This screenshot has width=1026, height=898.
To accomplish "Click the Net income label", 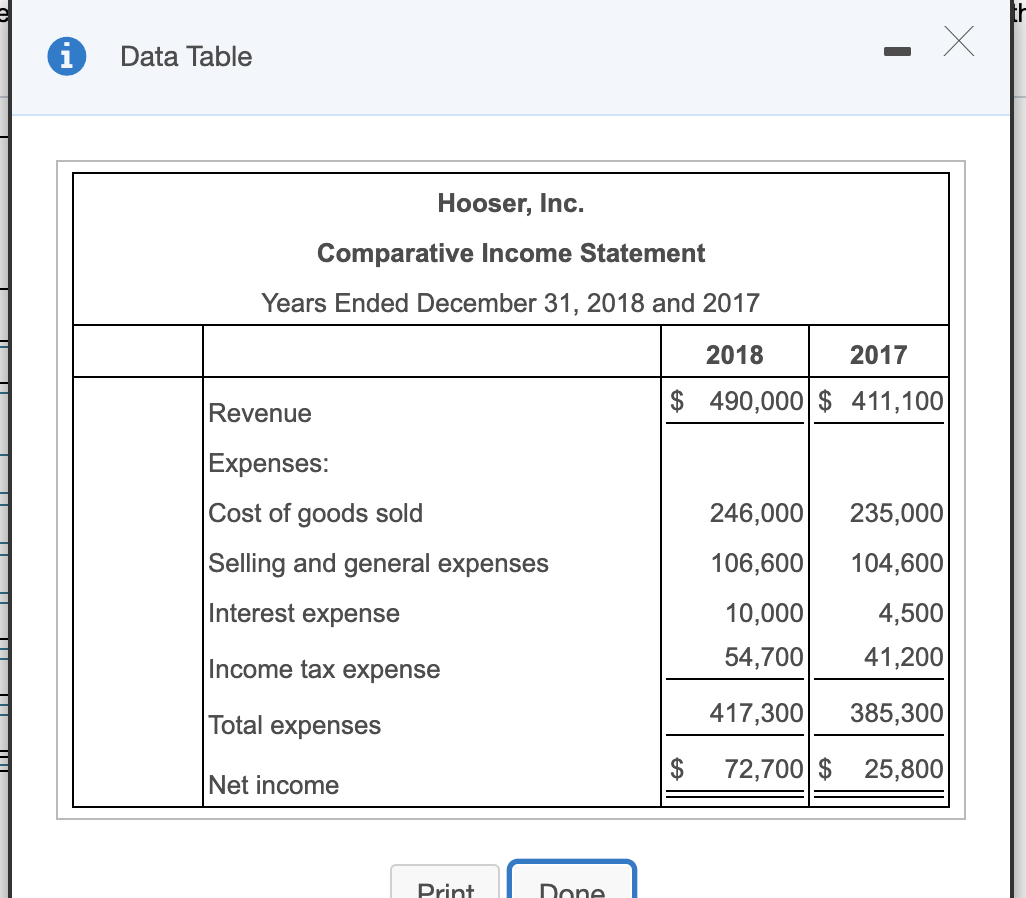I will [274, 785].
